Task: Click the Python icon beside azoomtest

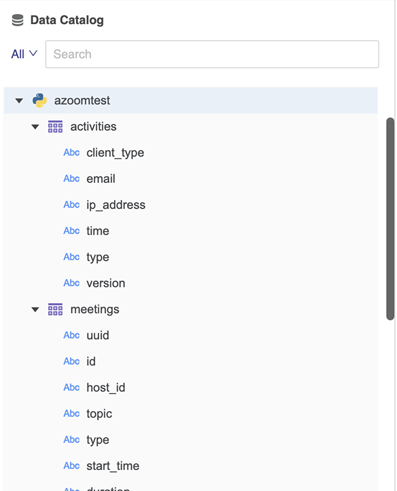Action: click(39, 100)
